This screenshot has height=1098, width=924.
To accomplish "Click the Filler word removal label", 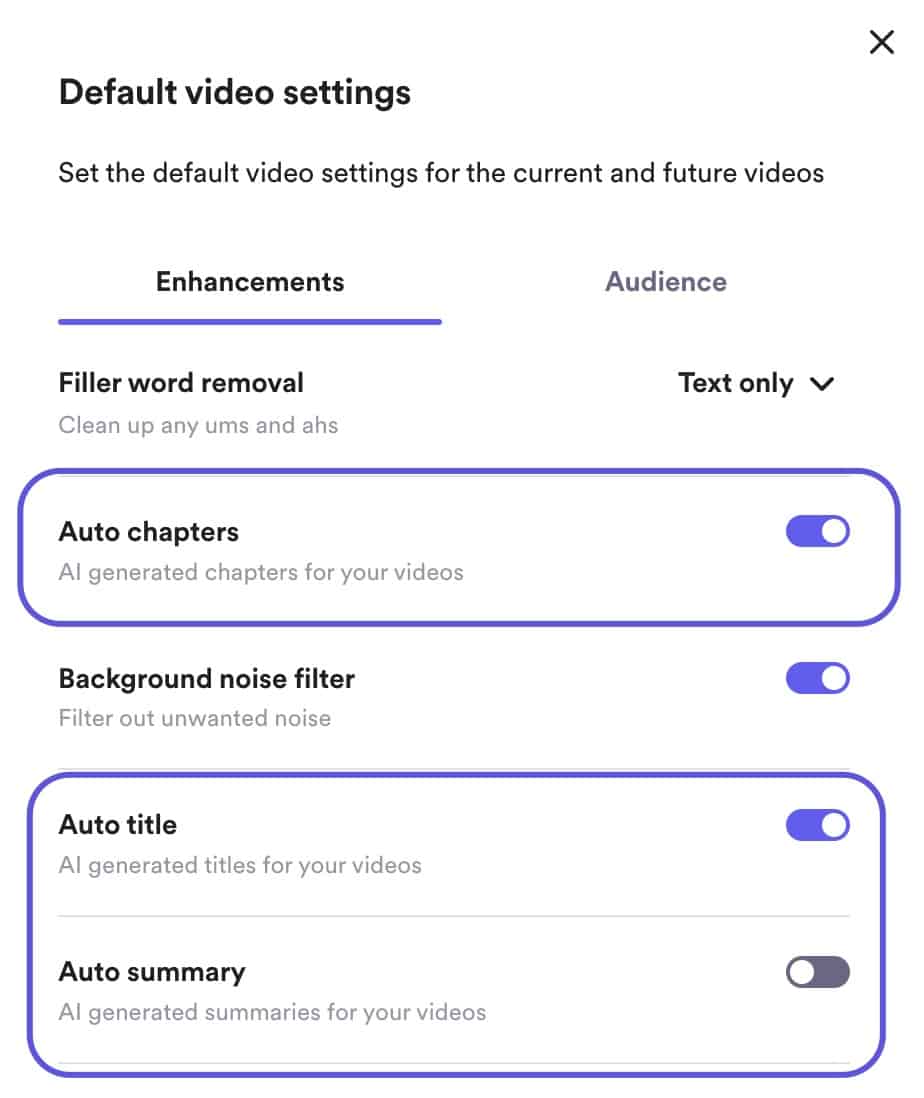I will (181, 383).
